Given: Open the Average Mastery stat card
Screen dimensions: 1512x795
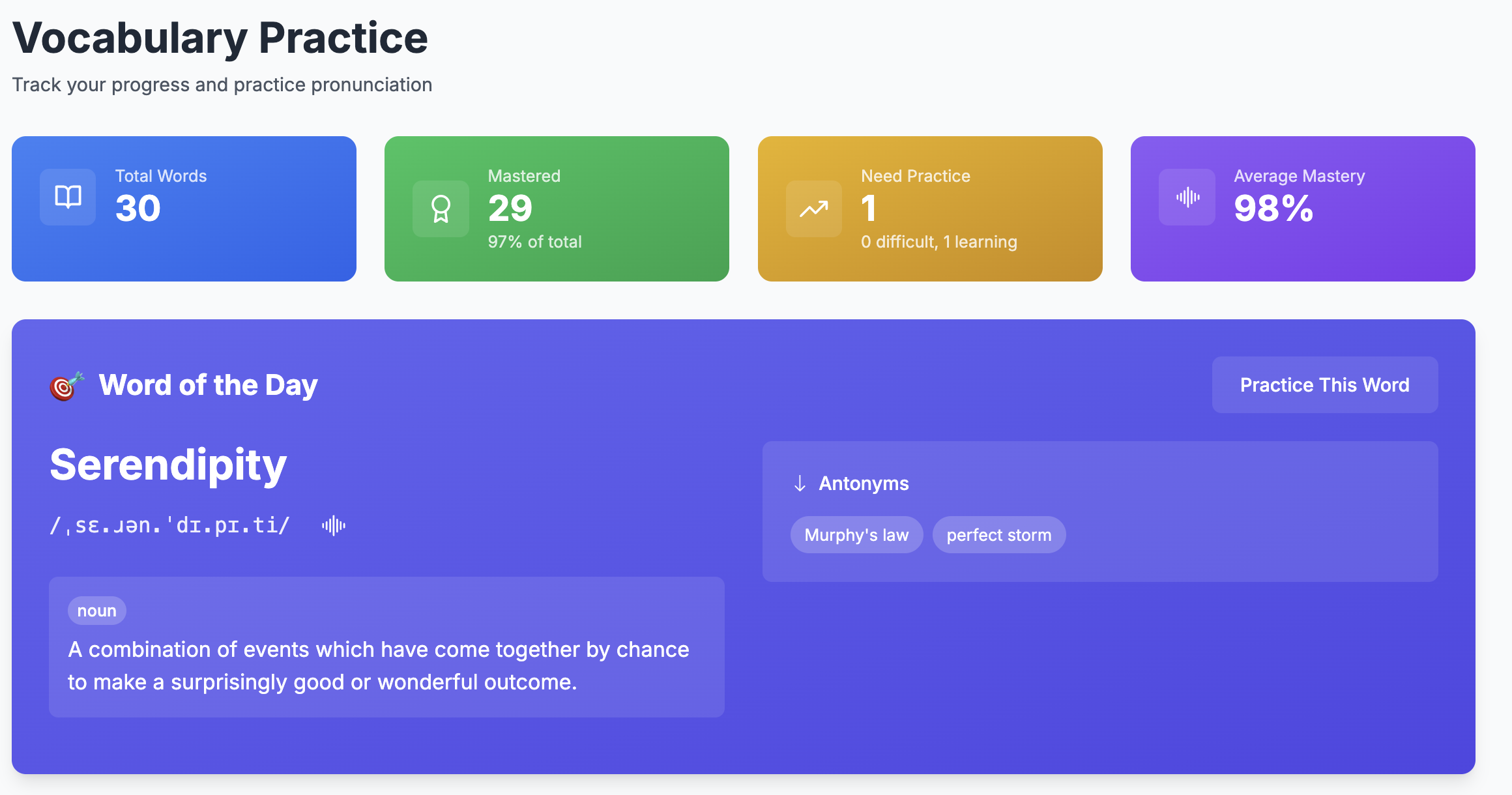Looking at the screenshot, I should coord(1303,209).
